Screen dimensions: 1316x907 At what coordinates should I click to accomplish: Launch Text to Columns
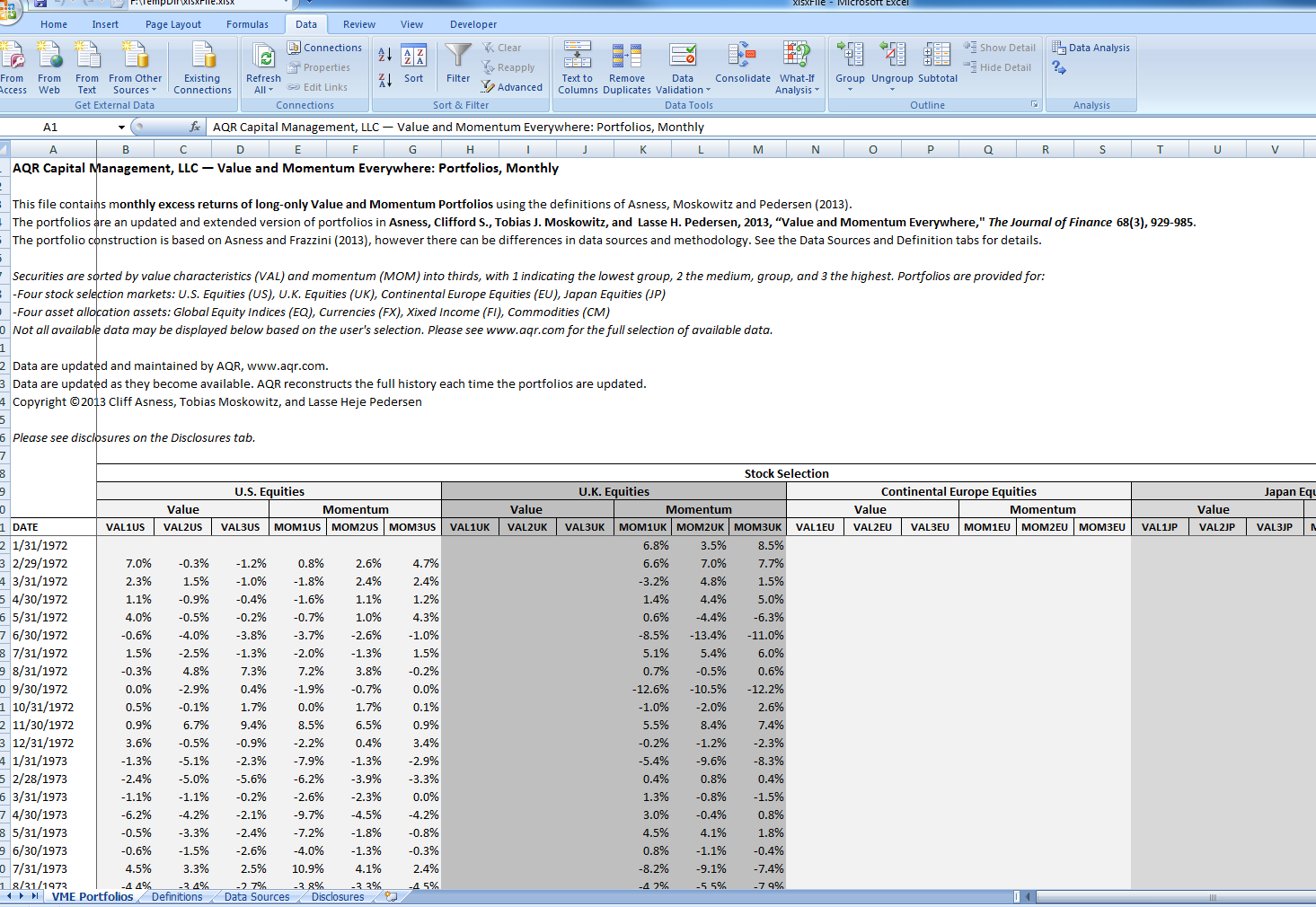point(578,67)
